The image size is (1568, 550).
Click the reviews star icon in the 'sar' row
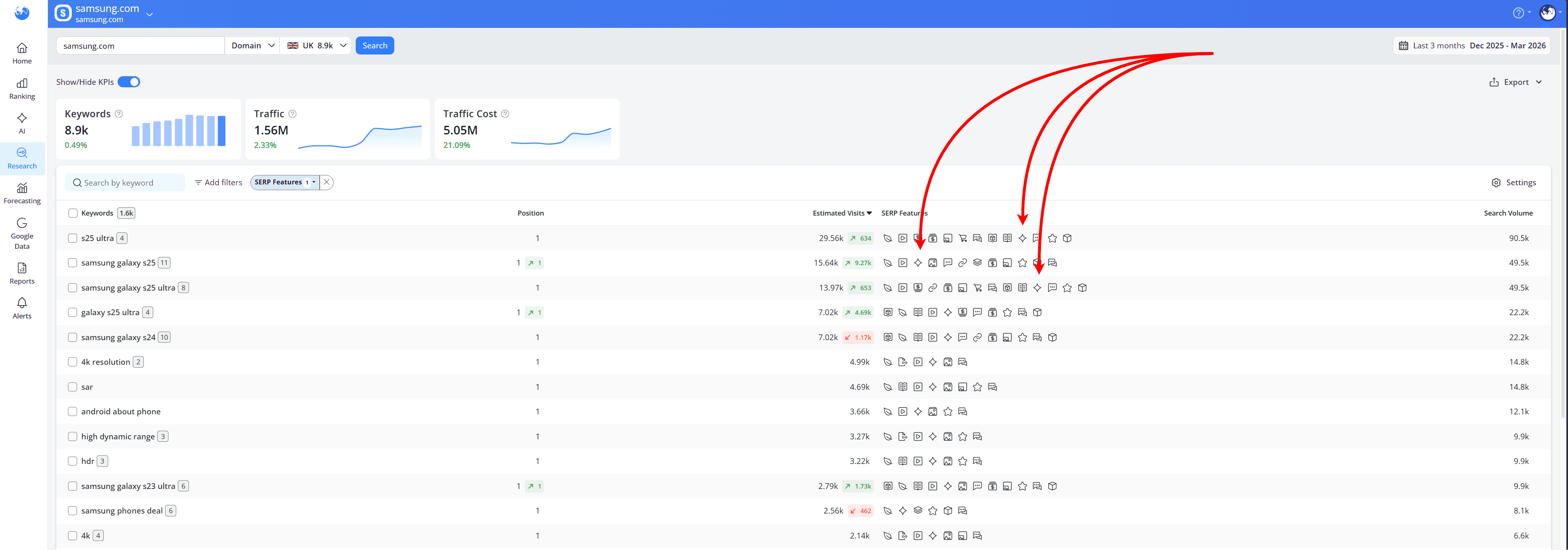point(977,386)
